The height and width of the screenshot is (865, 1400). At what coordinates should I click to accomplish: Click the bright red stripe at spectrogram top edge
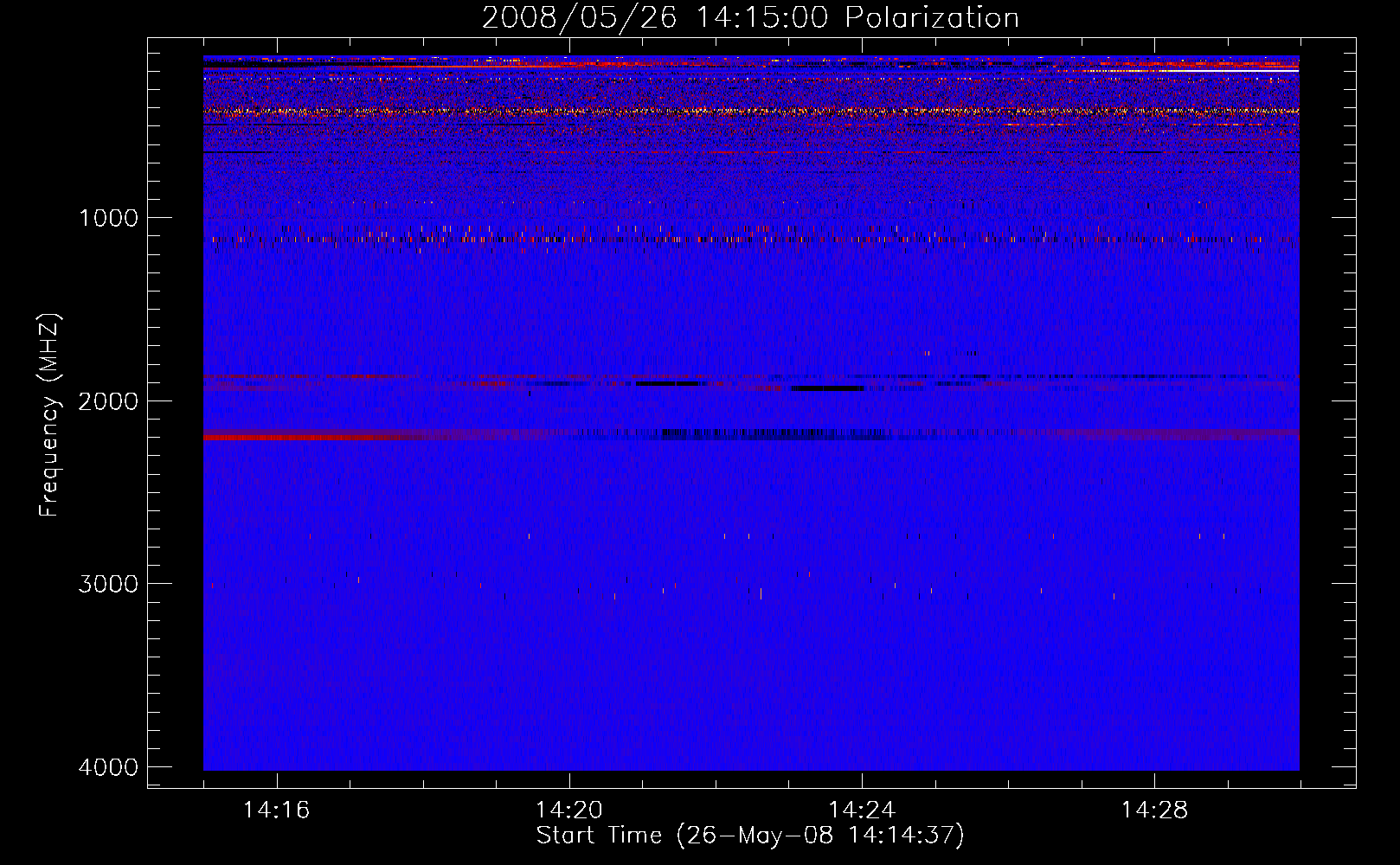(x=751, y=64)
